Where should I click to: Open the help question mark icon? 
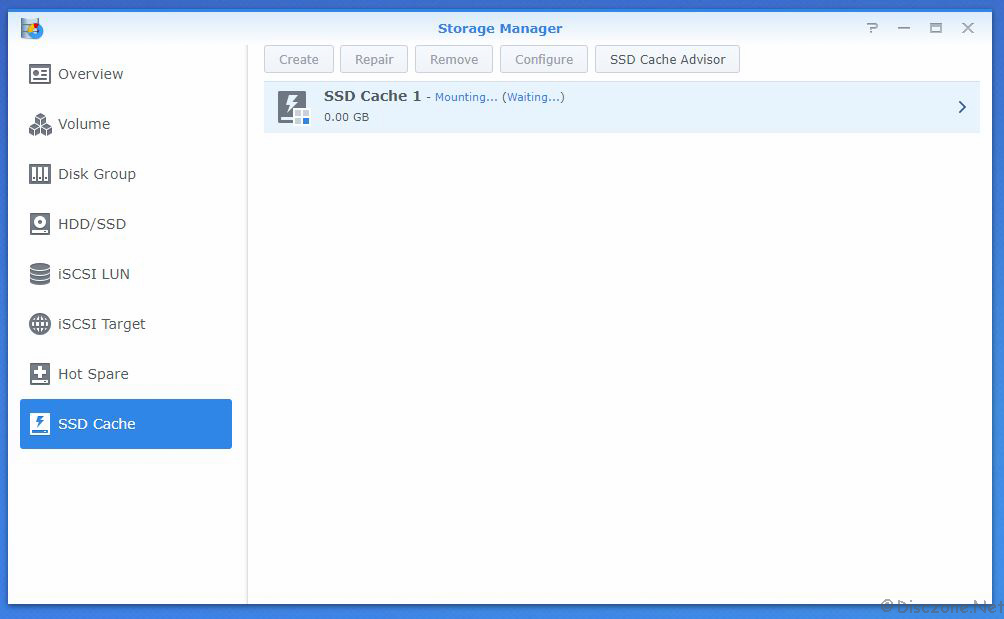tap(872, 28)
